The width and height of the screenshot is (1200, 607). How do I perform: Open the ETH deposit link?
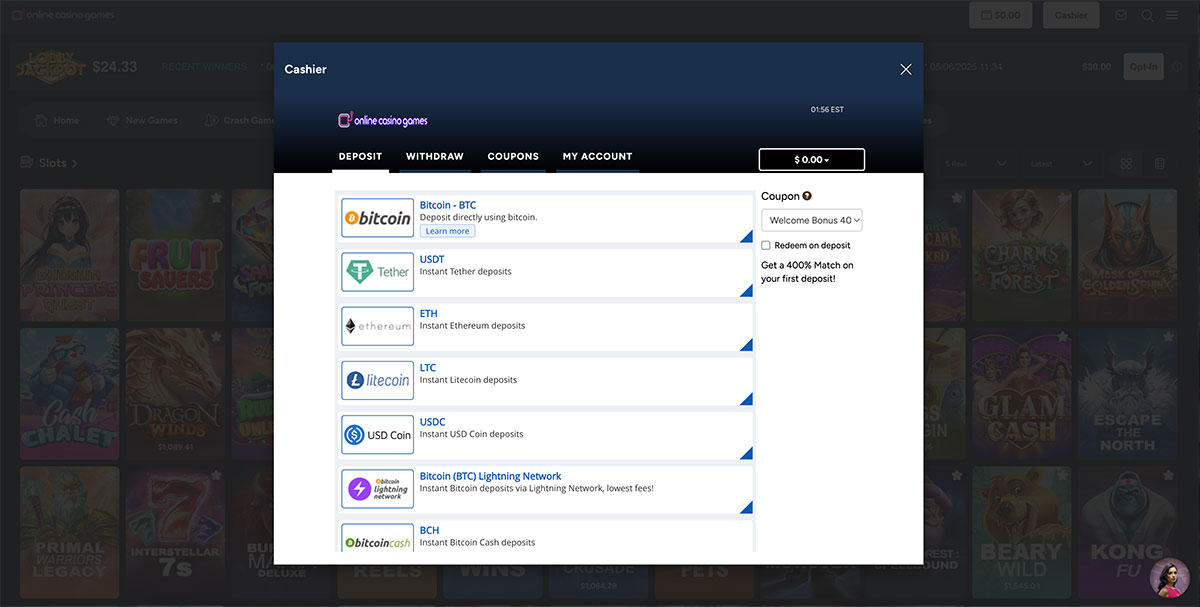pos(428,313)
